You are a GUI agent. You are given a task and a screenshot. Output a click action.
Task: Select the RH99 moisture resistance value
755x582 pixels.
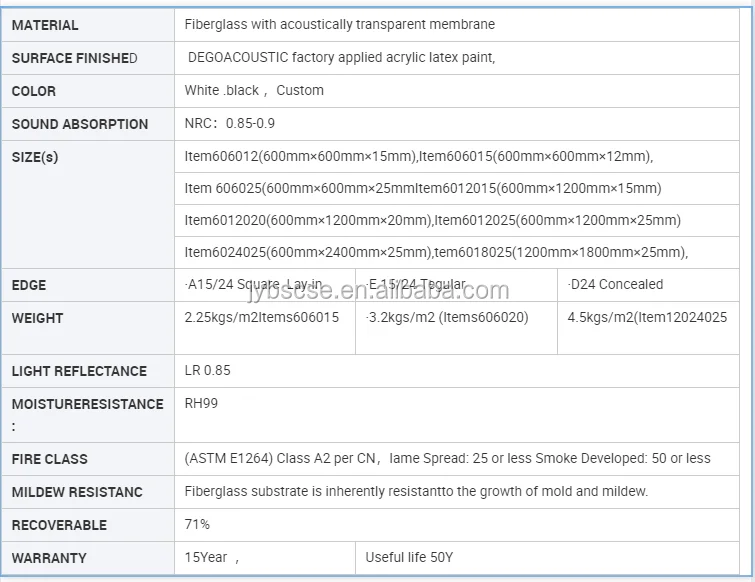point(201,404)
